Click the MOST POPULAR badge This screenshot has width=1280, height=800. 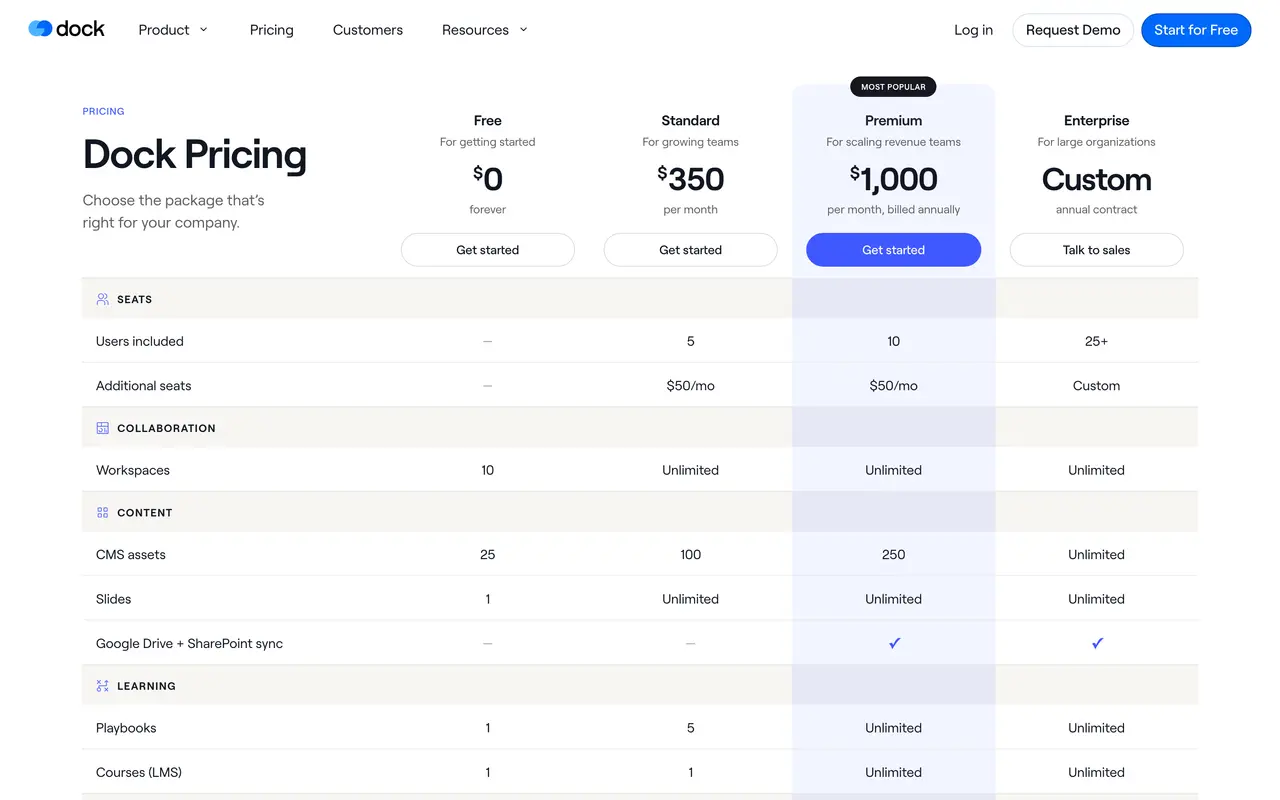click(x=893, y=87)
